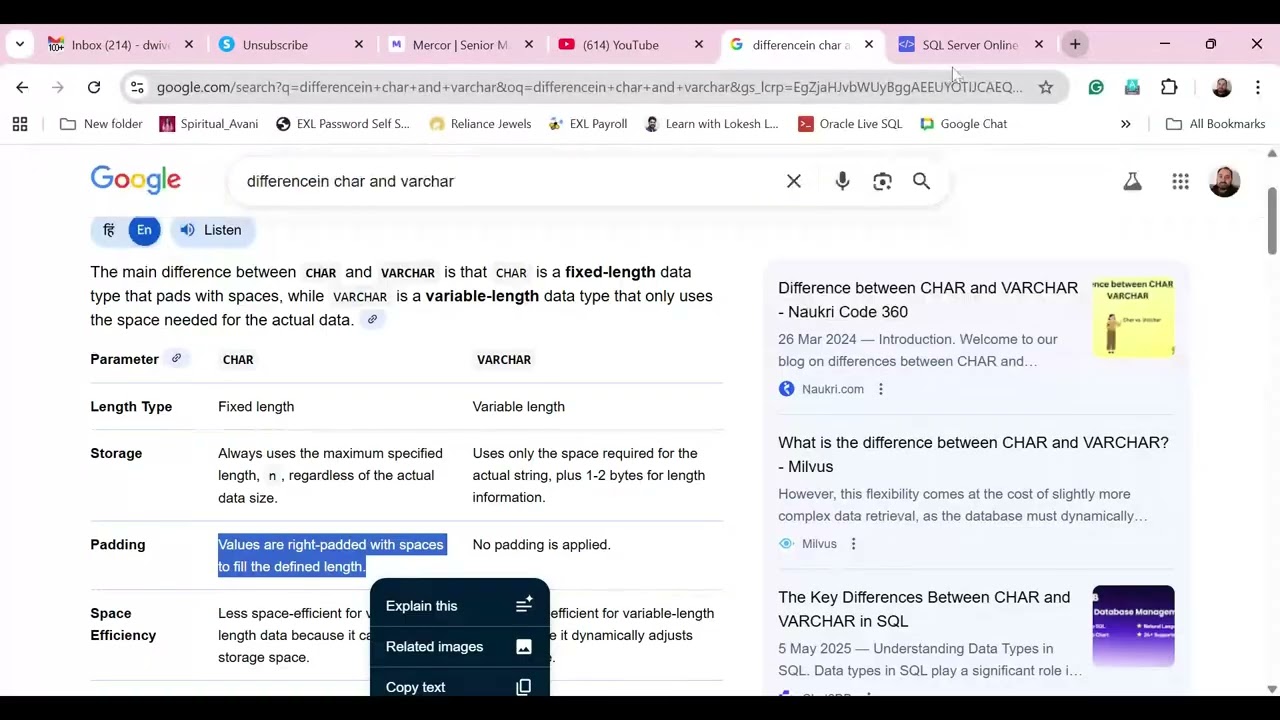The image size is (1280, 720).
Task: Close the Unsubscribe tab
Action: tap(359, 45)
